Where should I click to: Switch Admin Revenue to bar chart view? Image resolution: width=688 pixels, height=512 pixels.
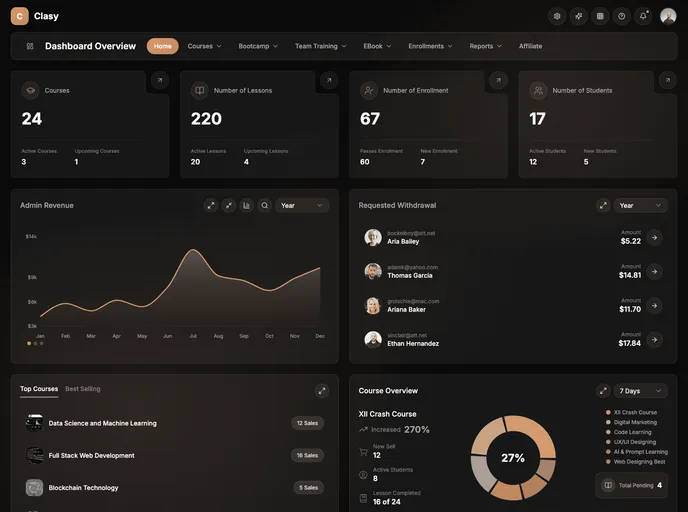(x=247, y=205)
